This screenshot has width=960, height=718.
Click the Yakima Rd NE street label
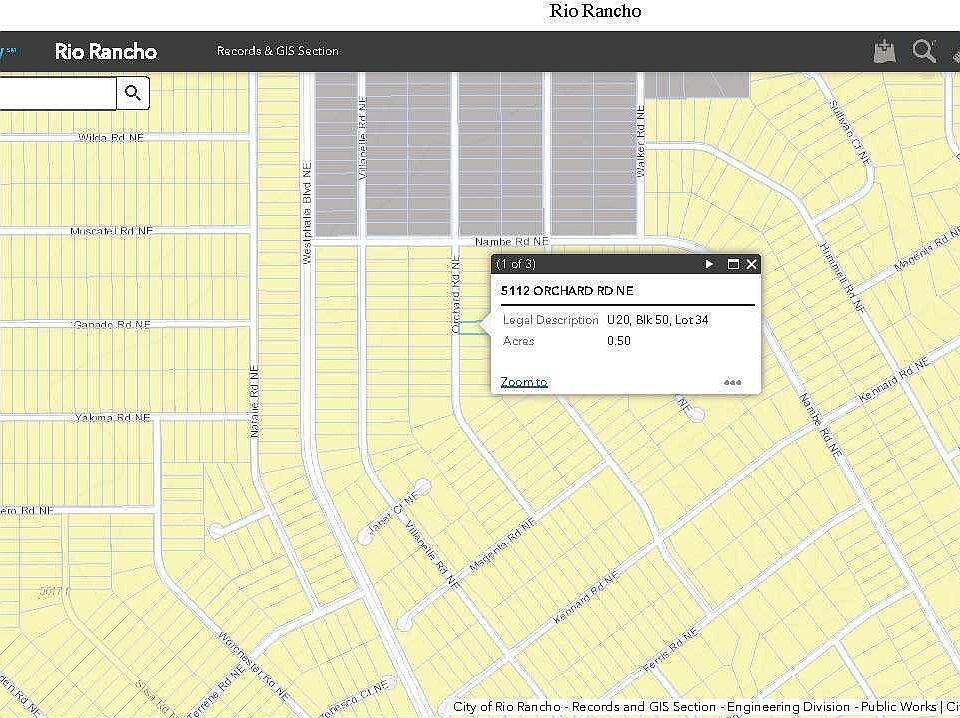pos(112,417)
